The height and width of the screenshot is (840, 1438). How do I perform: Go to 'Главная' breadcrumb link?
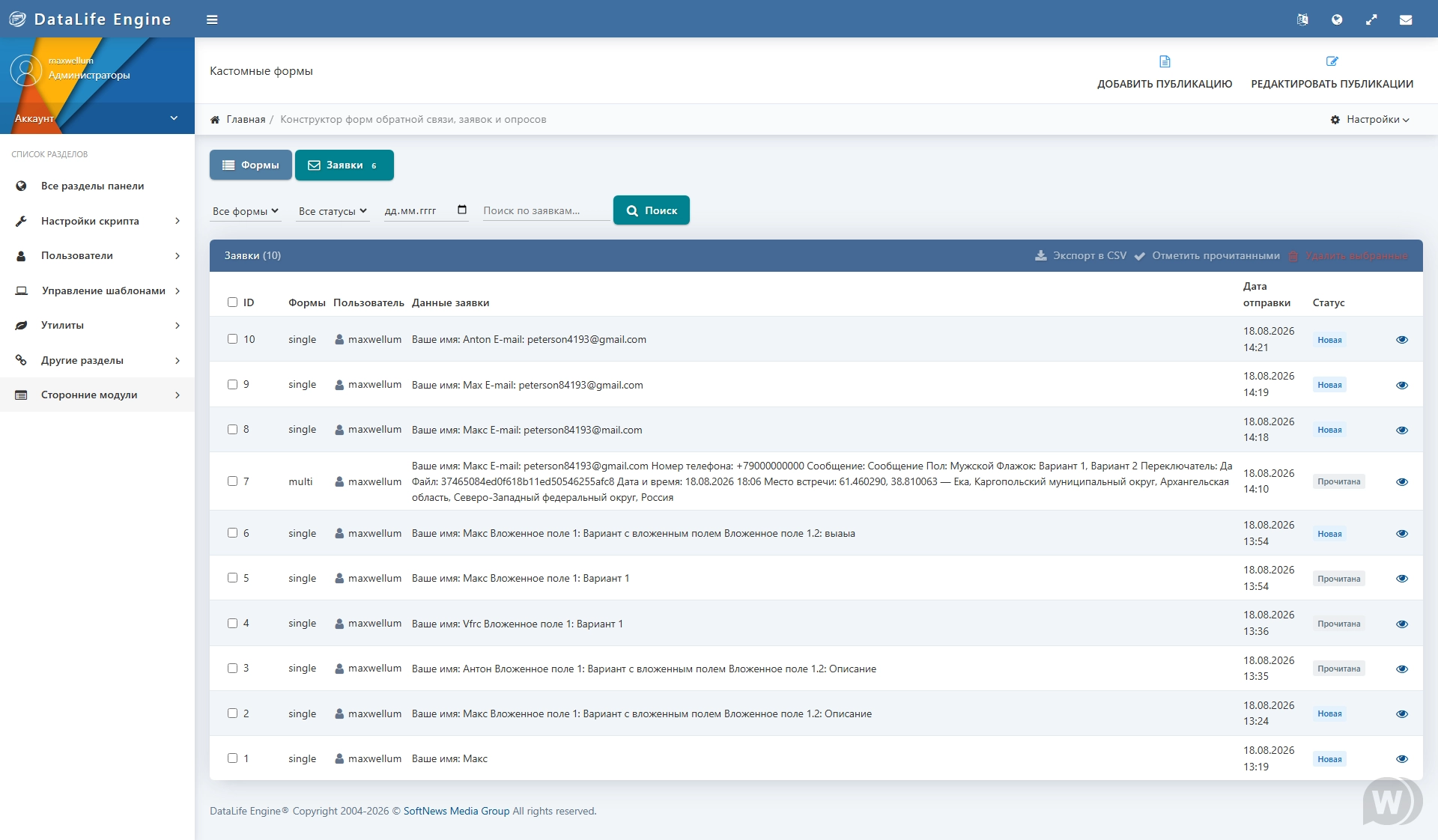(x=246, y=120)
